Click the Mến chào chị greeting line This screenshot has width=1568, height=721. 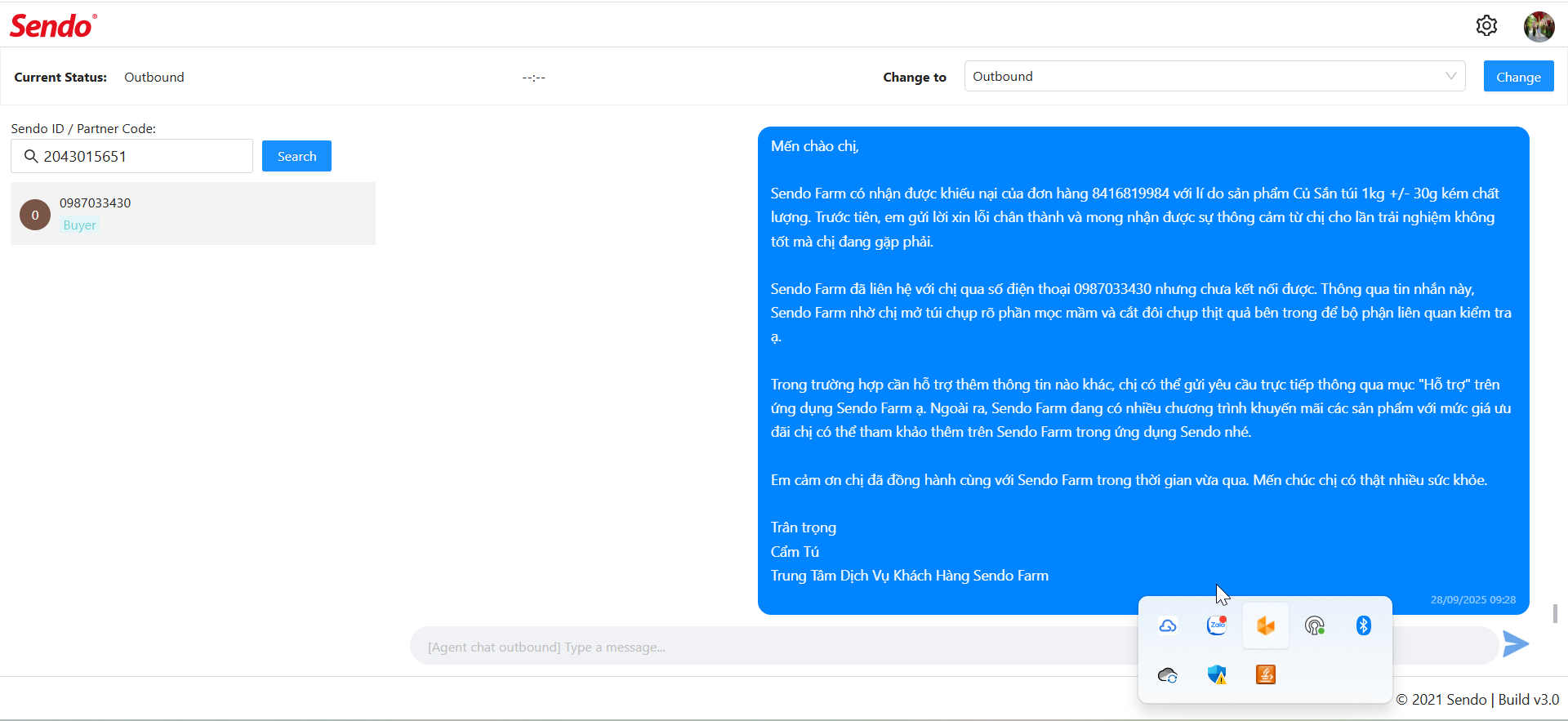[x=815, y=146]
